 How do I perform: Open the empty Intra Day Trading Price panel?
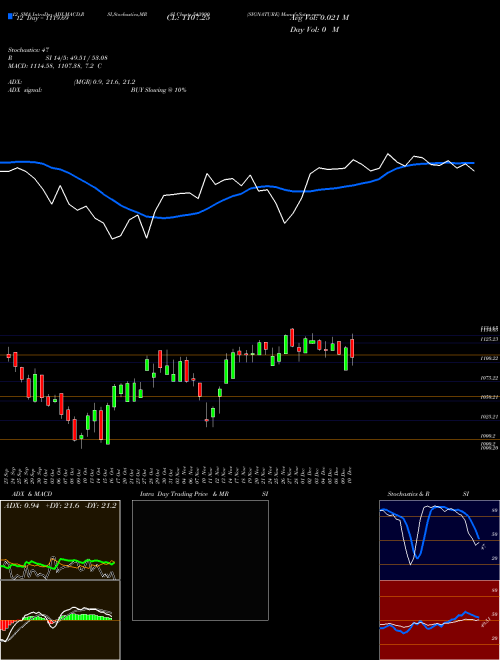pos(200,560)
